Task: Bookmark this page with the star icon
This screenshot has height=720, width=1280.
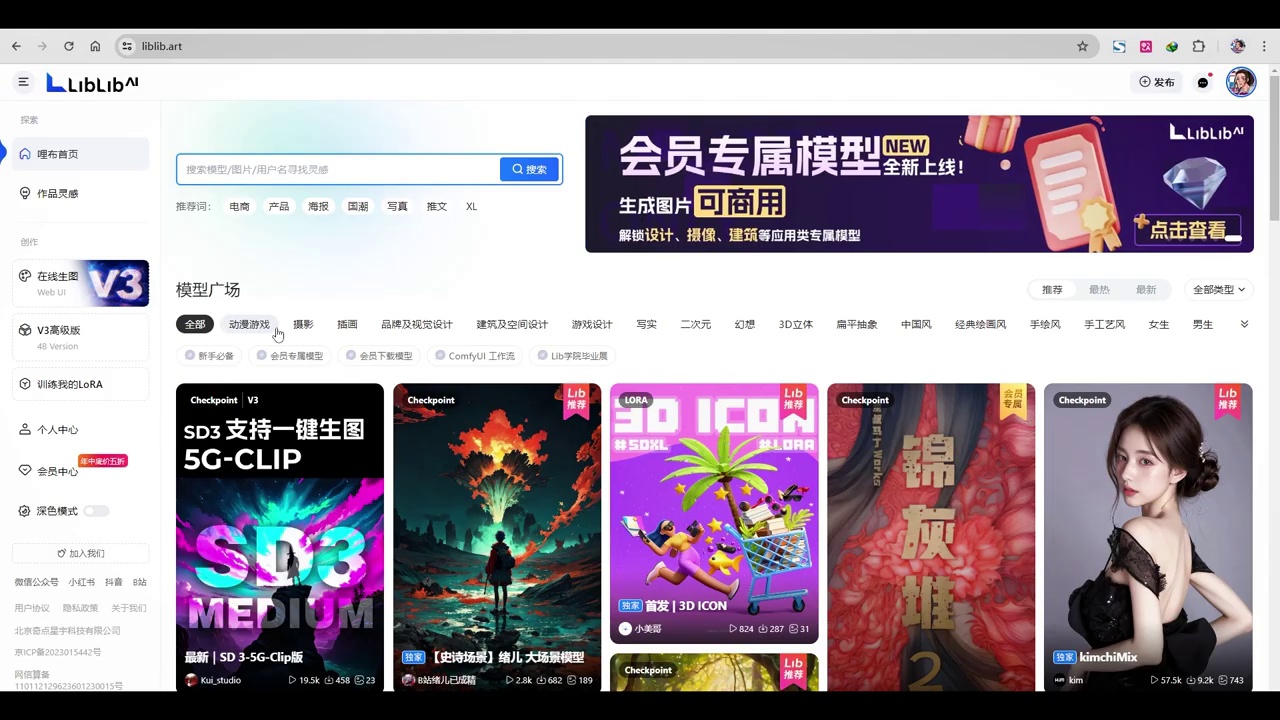Action: pos(1082,46)
